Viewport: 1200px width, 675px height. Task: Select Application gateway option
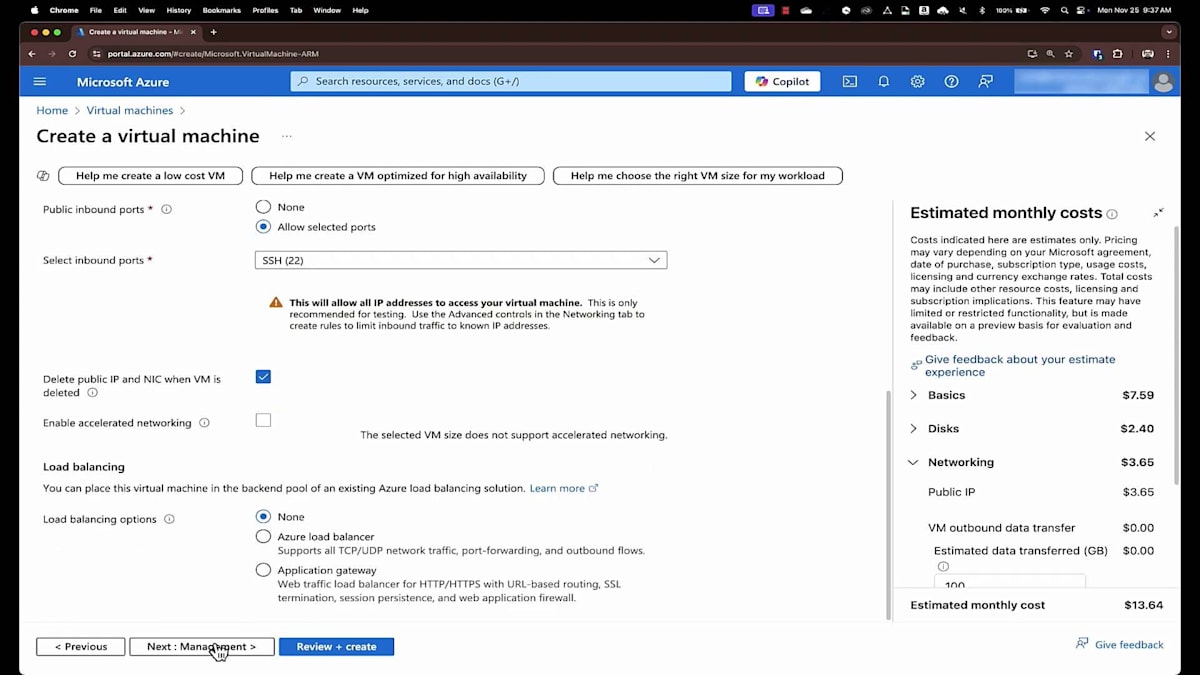[263, 570]
